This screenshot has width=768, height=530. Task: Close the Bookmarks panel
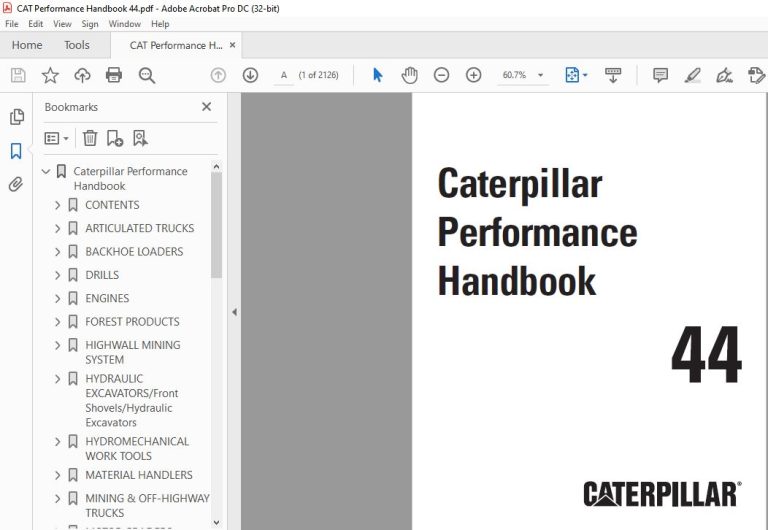(x=207, y=107)
